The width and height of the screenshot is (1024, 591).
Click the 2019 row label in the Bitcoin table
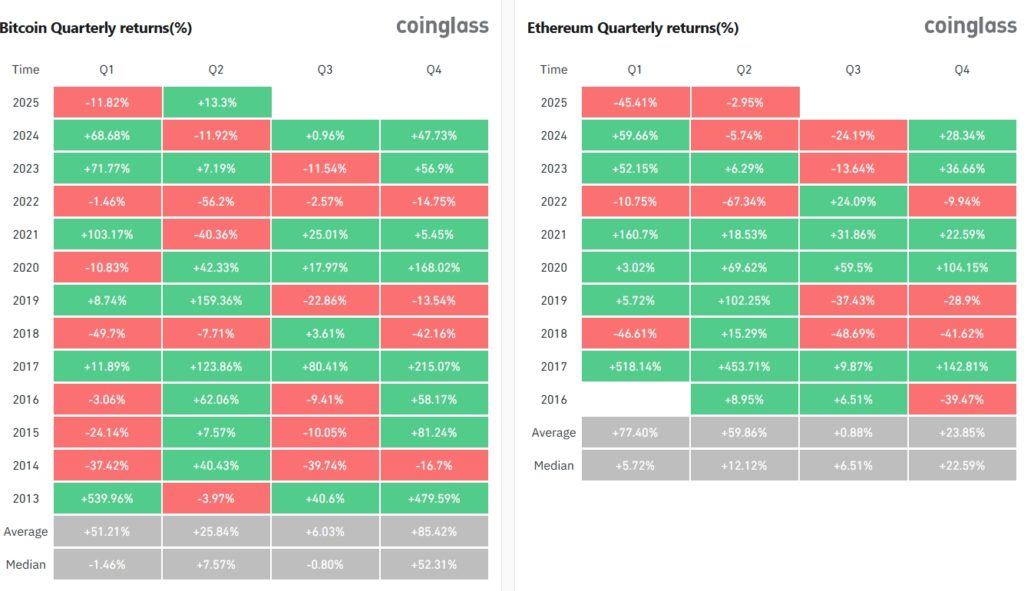point(26,300)
